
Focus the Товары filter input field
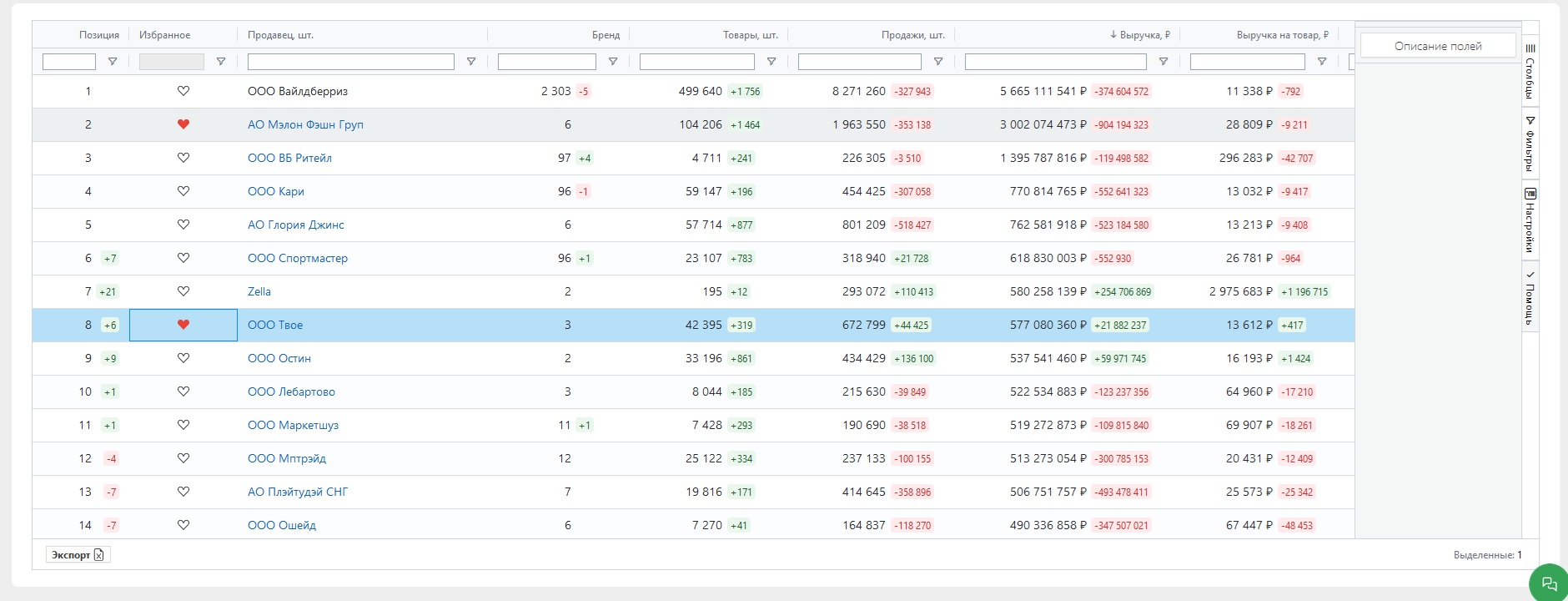tap(697, 62)
